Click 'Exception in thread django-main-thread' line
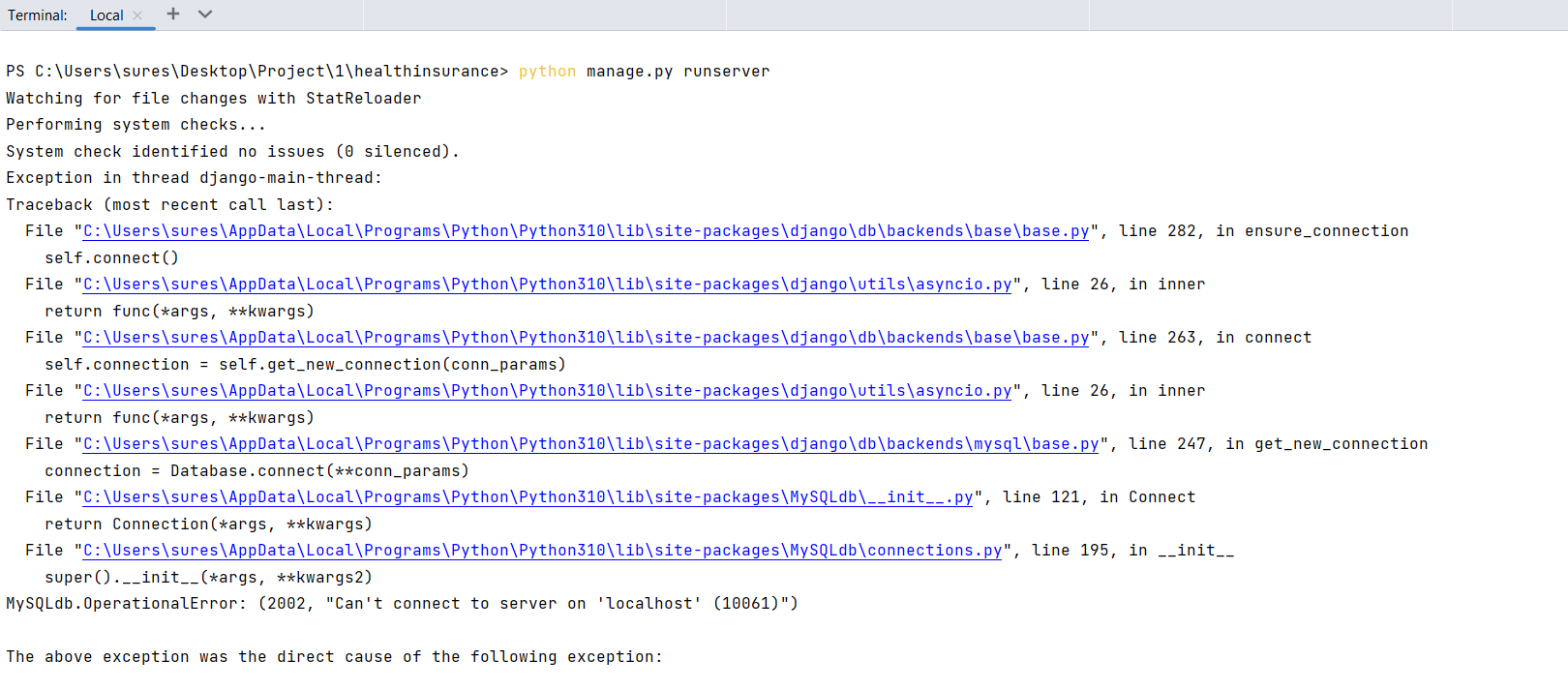1568x690 pixels. coord(194,178)
